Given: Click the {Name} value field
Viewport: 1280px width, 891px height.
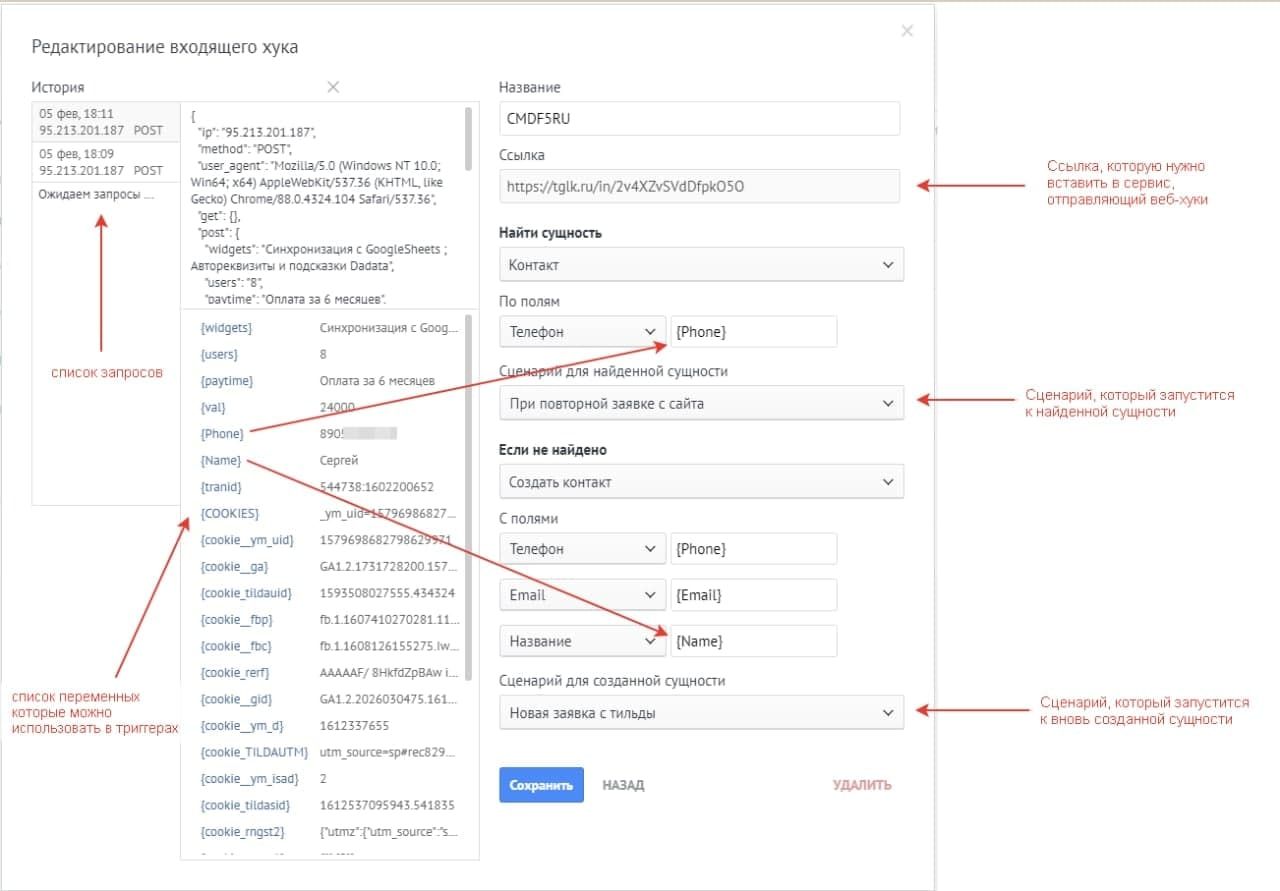Looking at the screenshot, I should pos(754,641).
